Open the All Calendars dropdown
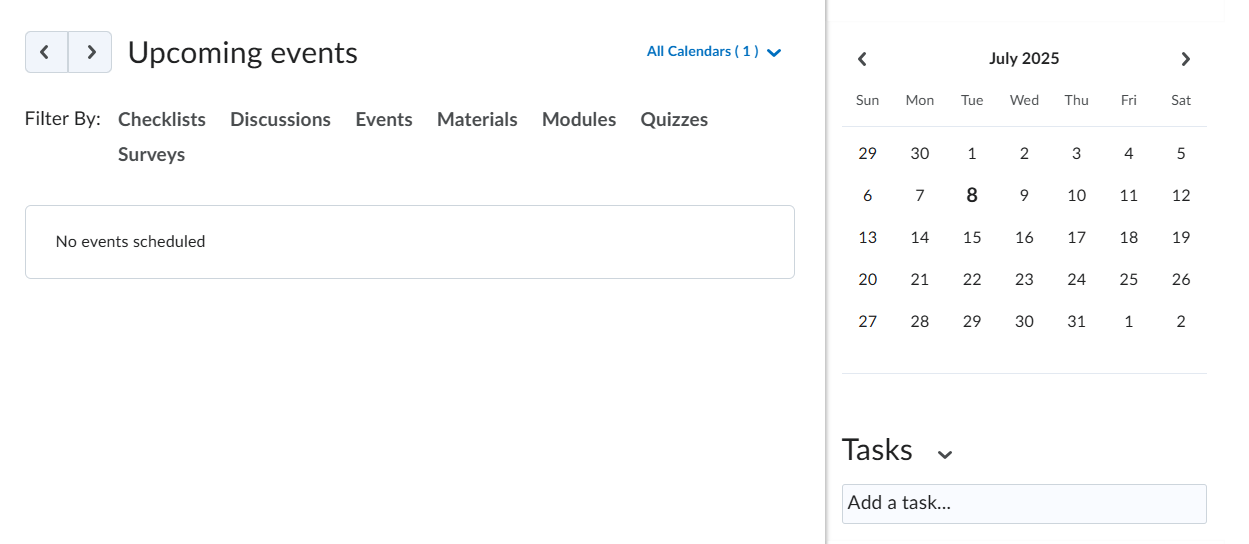1249x544 pixels. click(x=714, y=51)
